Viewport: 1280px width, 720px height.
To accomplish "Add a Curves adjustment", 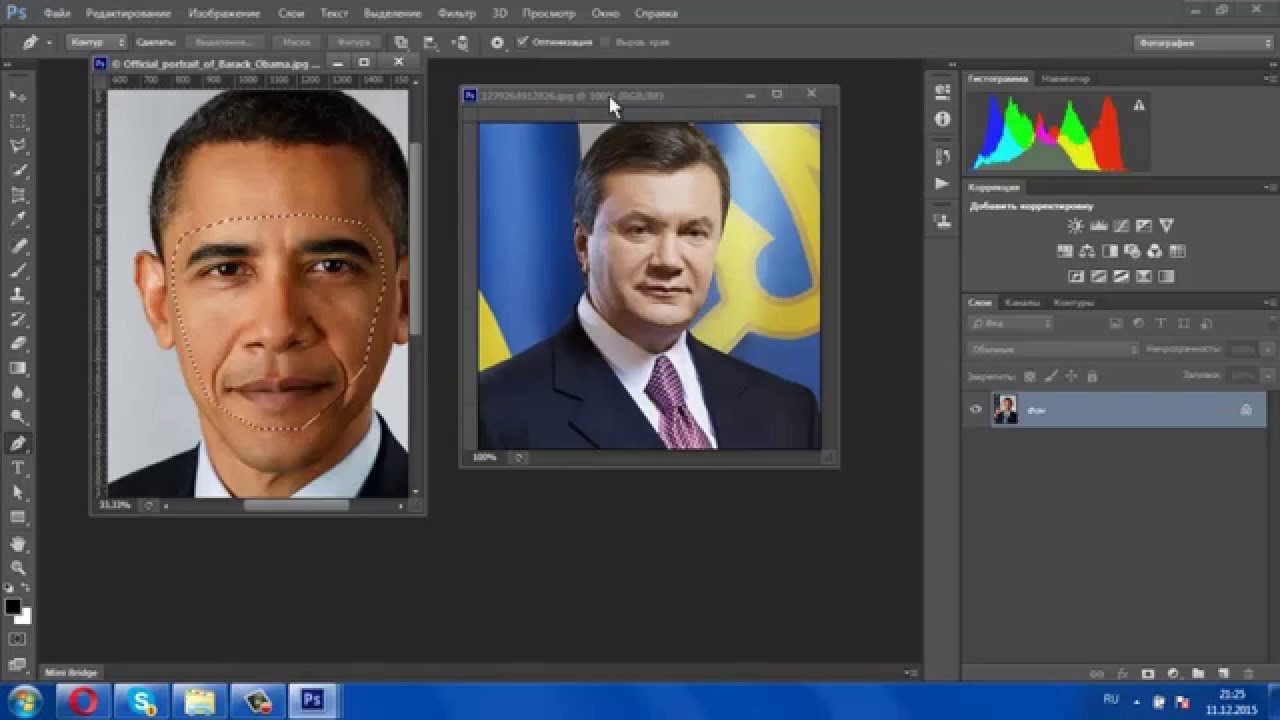I will (x=1122, y=226).
